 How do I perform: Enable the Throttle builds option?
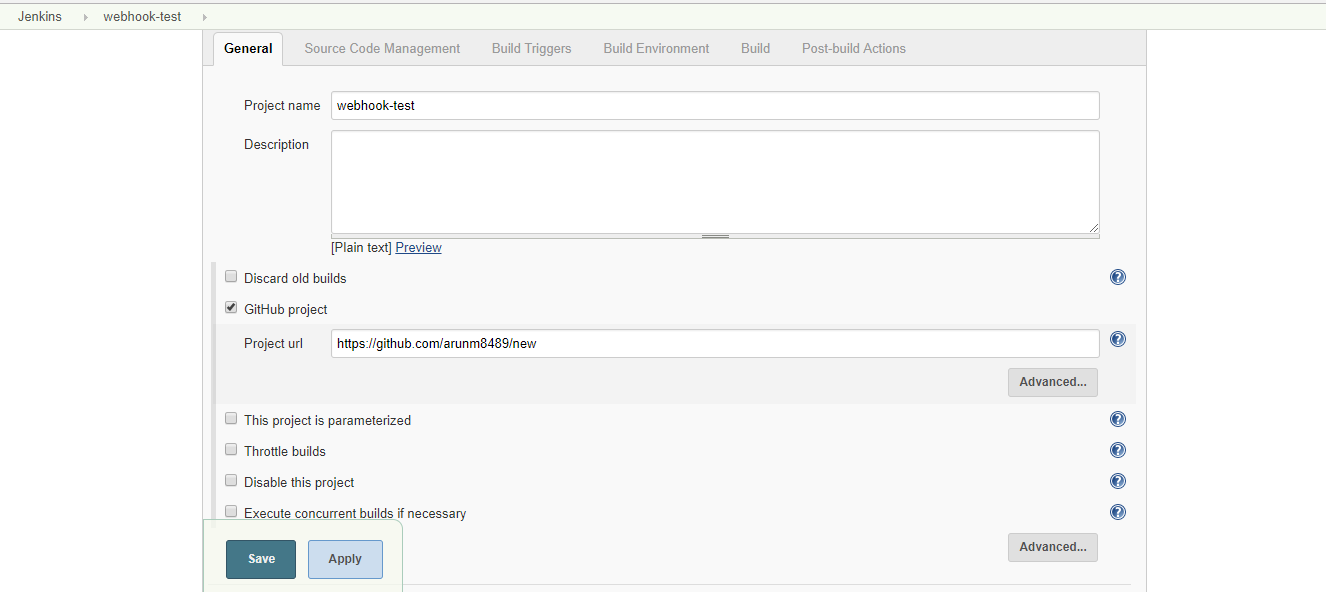(x=231, y=449)
